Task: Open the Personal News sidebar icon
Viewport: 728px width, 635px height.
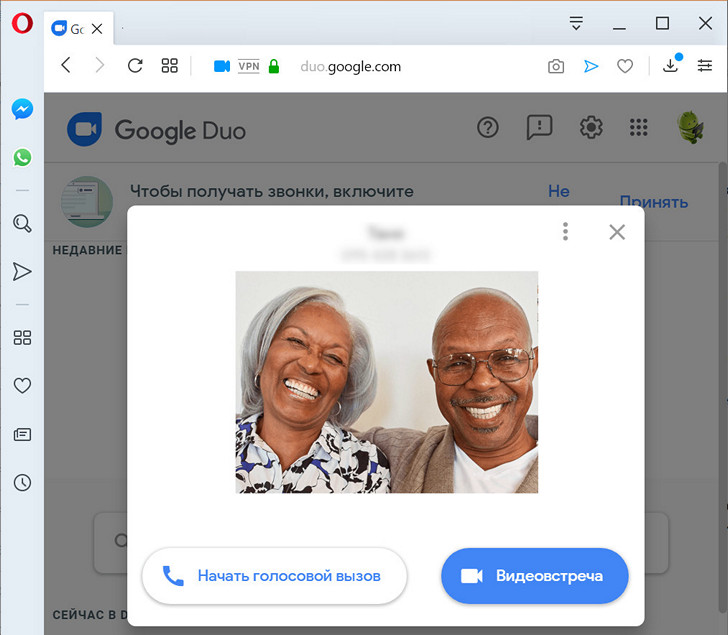Action: 22,434
